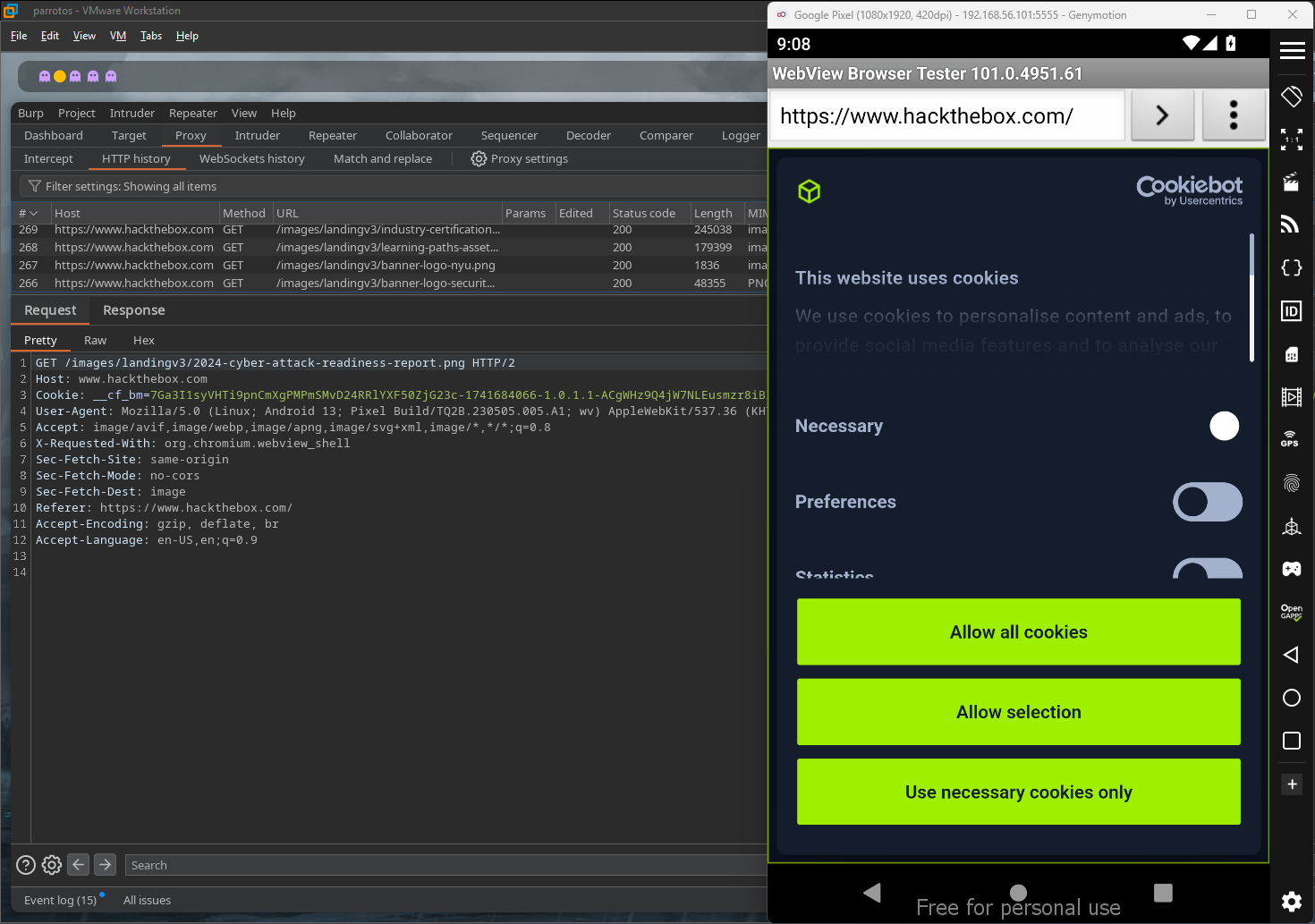The width and height of the screenshot is (1315, 924).
Task: Click the go arrow next to URL bar
Action: [1162, 115]
